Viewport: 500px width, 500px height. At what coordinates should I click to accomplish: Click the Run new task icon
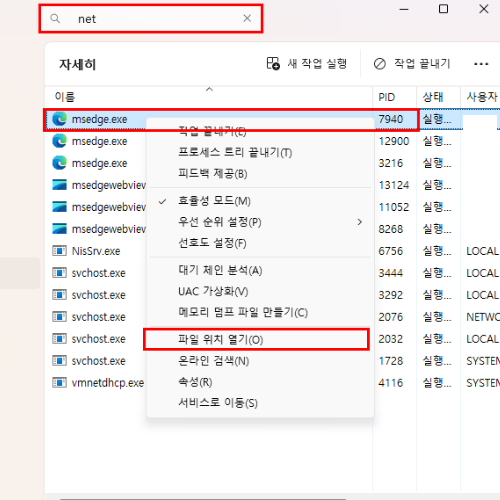pyautogui.click(x=273, y=63)
